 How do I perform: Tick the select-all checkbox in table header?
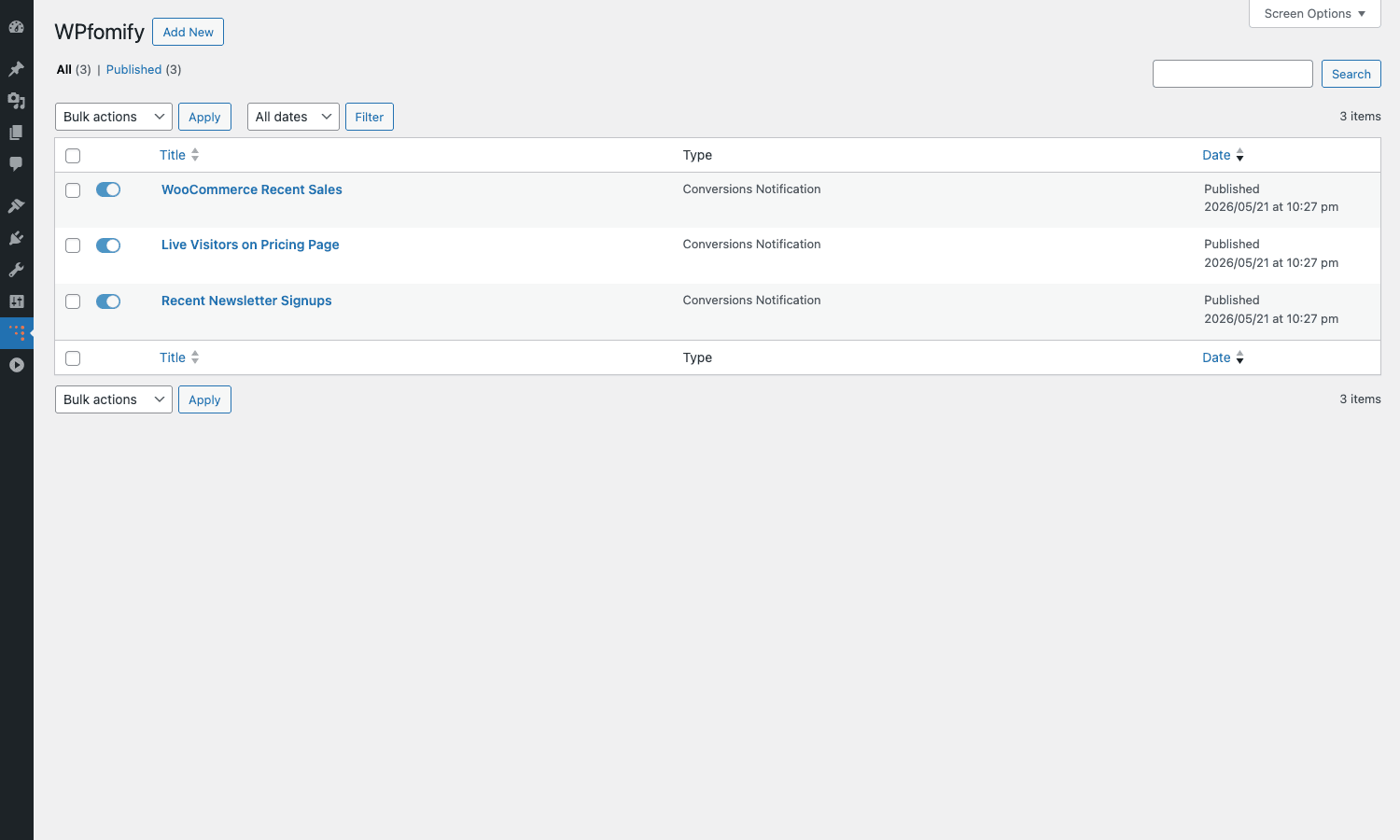[73, 156]
